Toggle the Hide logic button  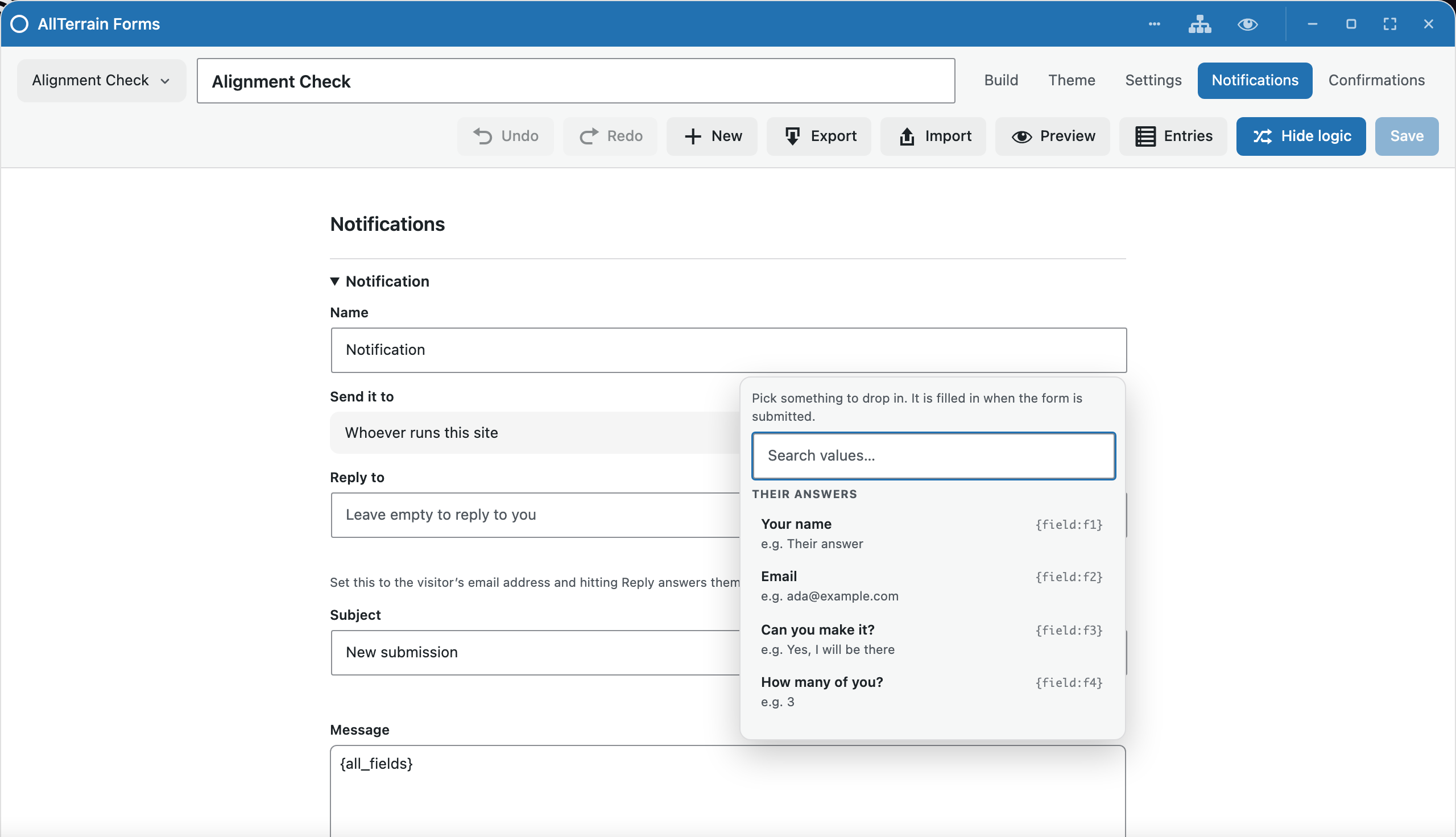(1301, 136)
